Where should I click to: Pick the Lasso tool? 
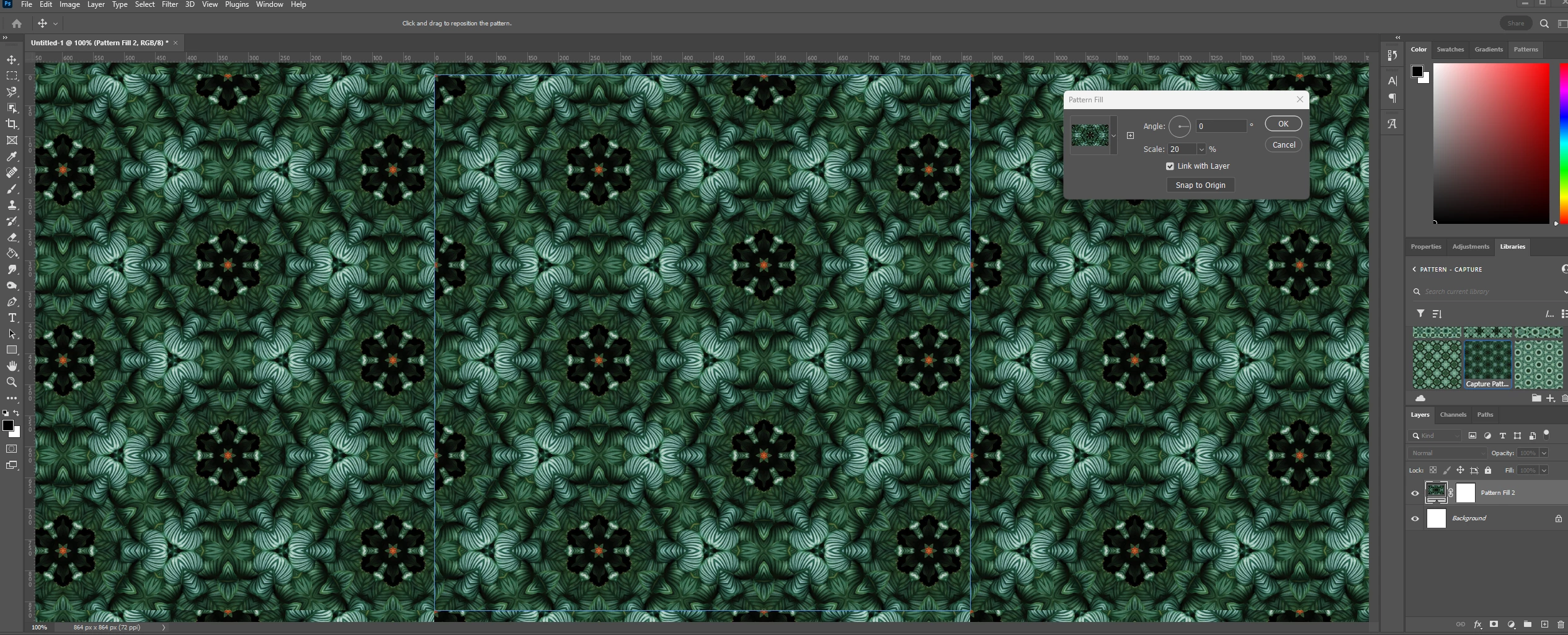click(x=12, y=92)
